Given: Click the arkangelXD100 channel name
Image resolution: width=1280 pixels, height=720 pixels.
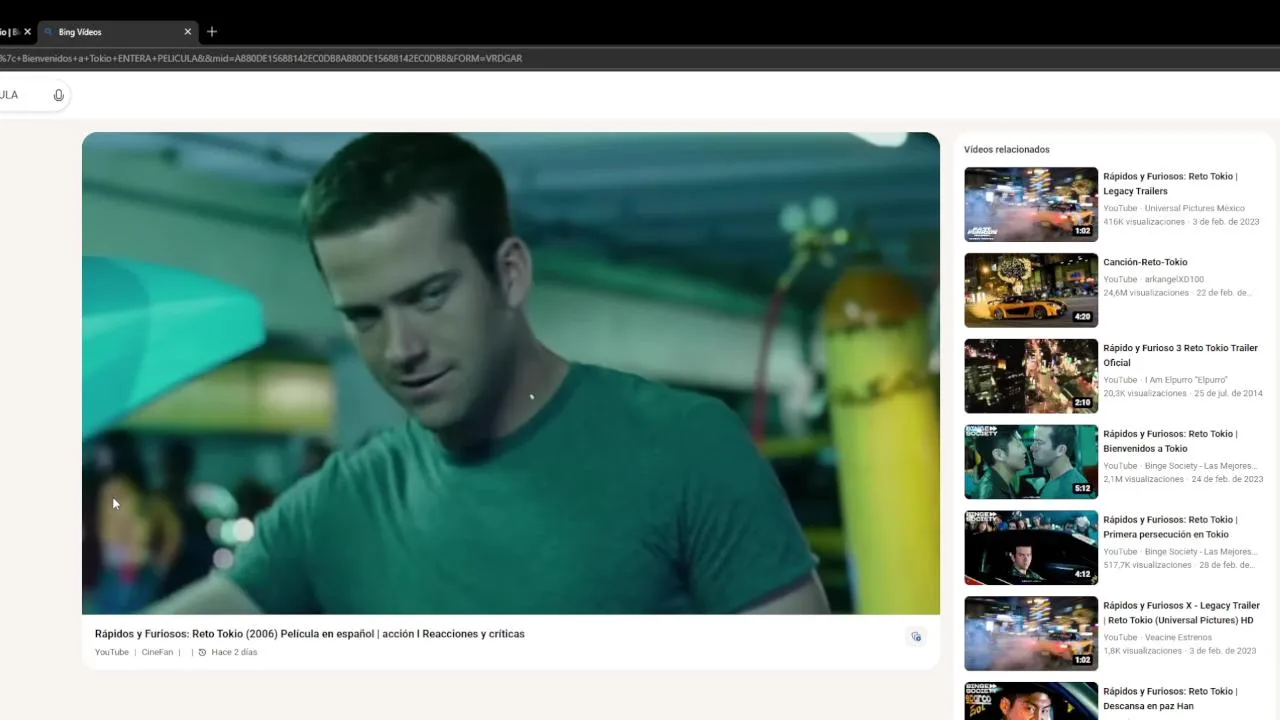Looking at the screenshot, I should pos(1175,280).
